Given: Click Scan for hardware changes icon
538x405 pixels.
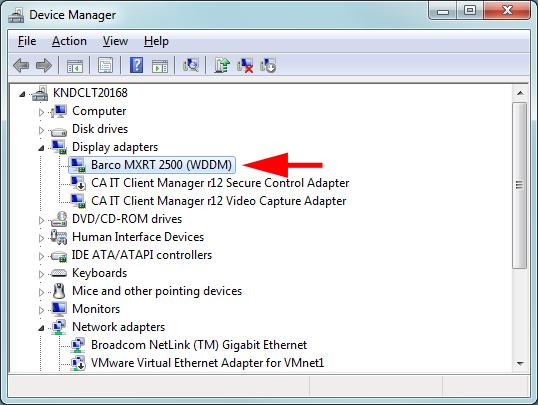Looking at the screenshot, I should [x=191, y=65].
